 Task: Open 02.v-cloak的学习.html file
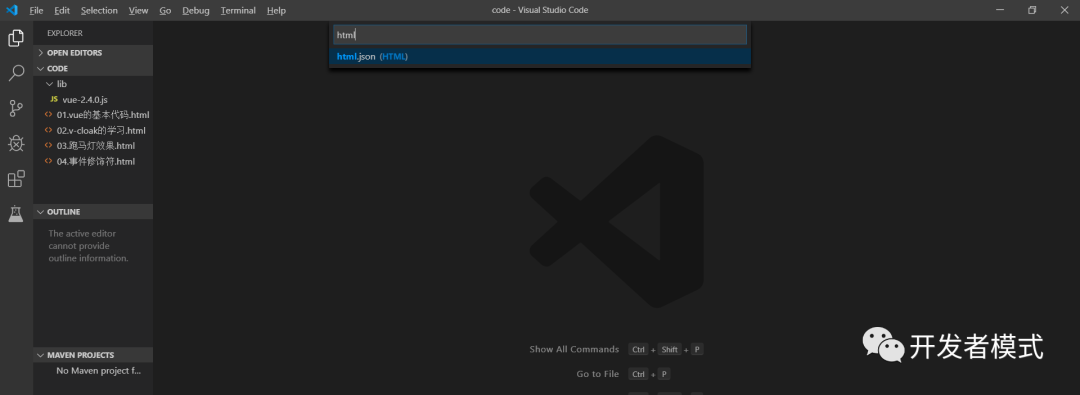(x=93, y=130)
